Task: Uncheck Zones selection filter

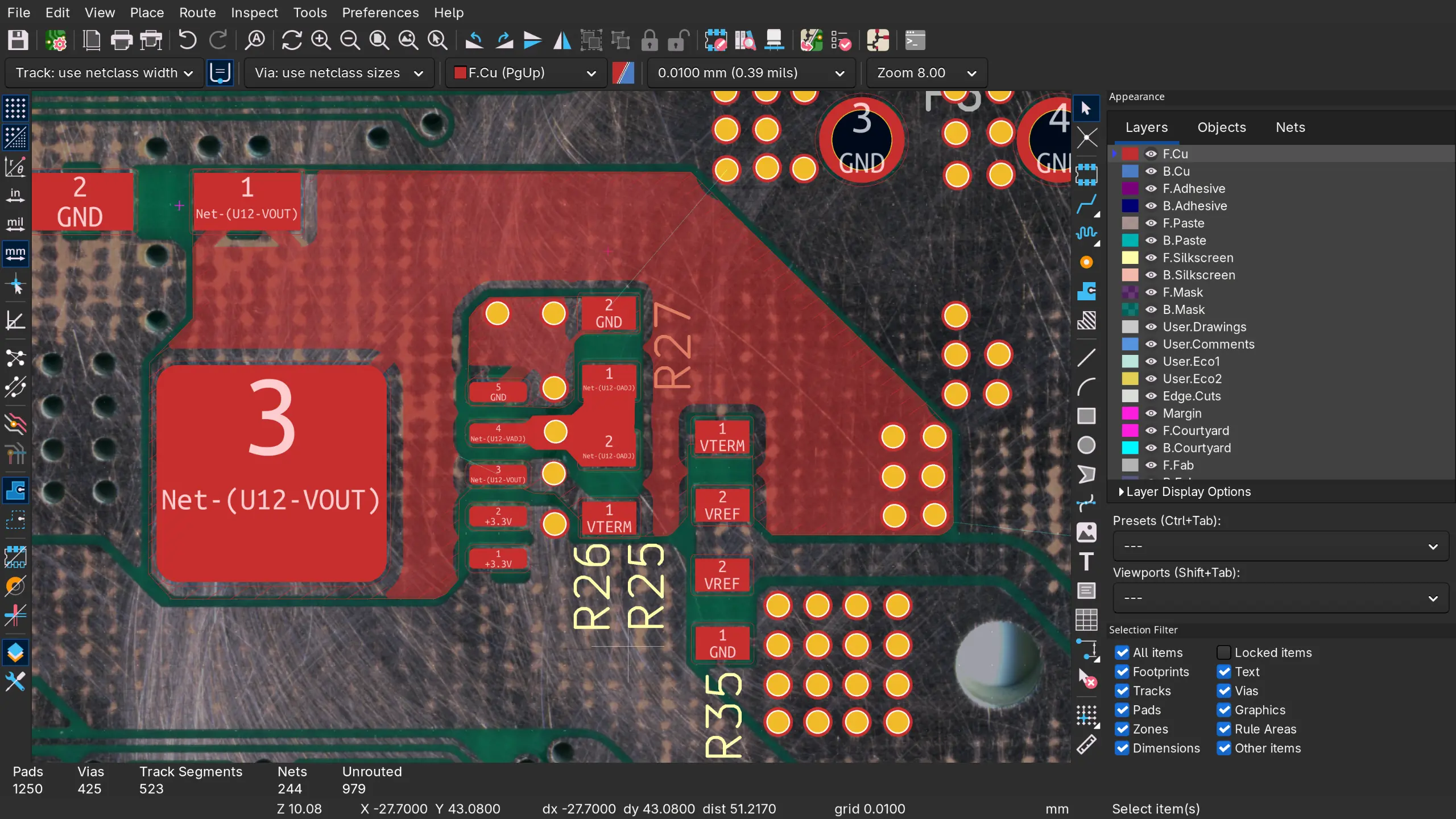Action: tap(1122, 729)
